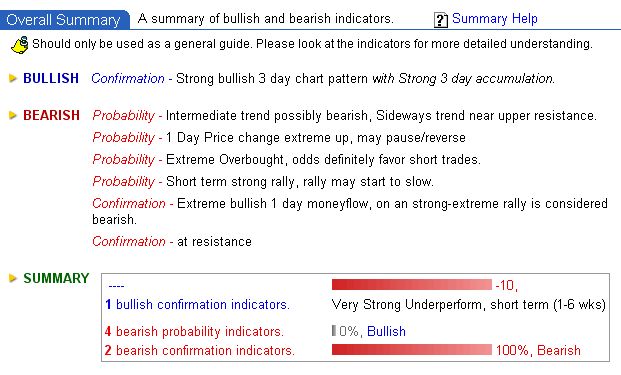Click '2 bearish confirmation indicators' text
Image resolution: width=621 pixels, height=375 pixels.
[x=200, y=350]
